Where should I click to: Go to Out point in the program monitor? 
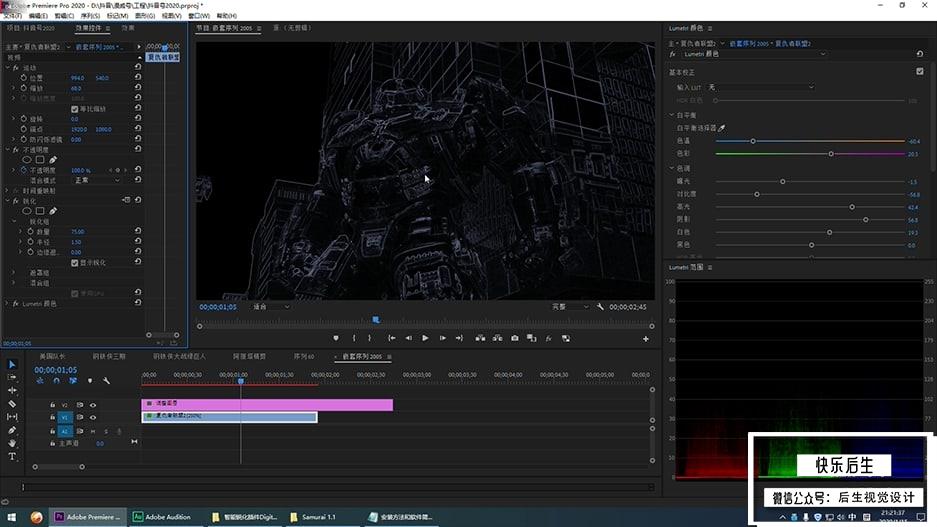coord(460,338)
